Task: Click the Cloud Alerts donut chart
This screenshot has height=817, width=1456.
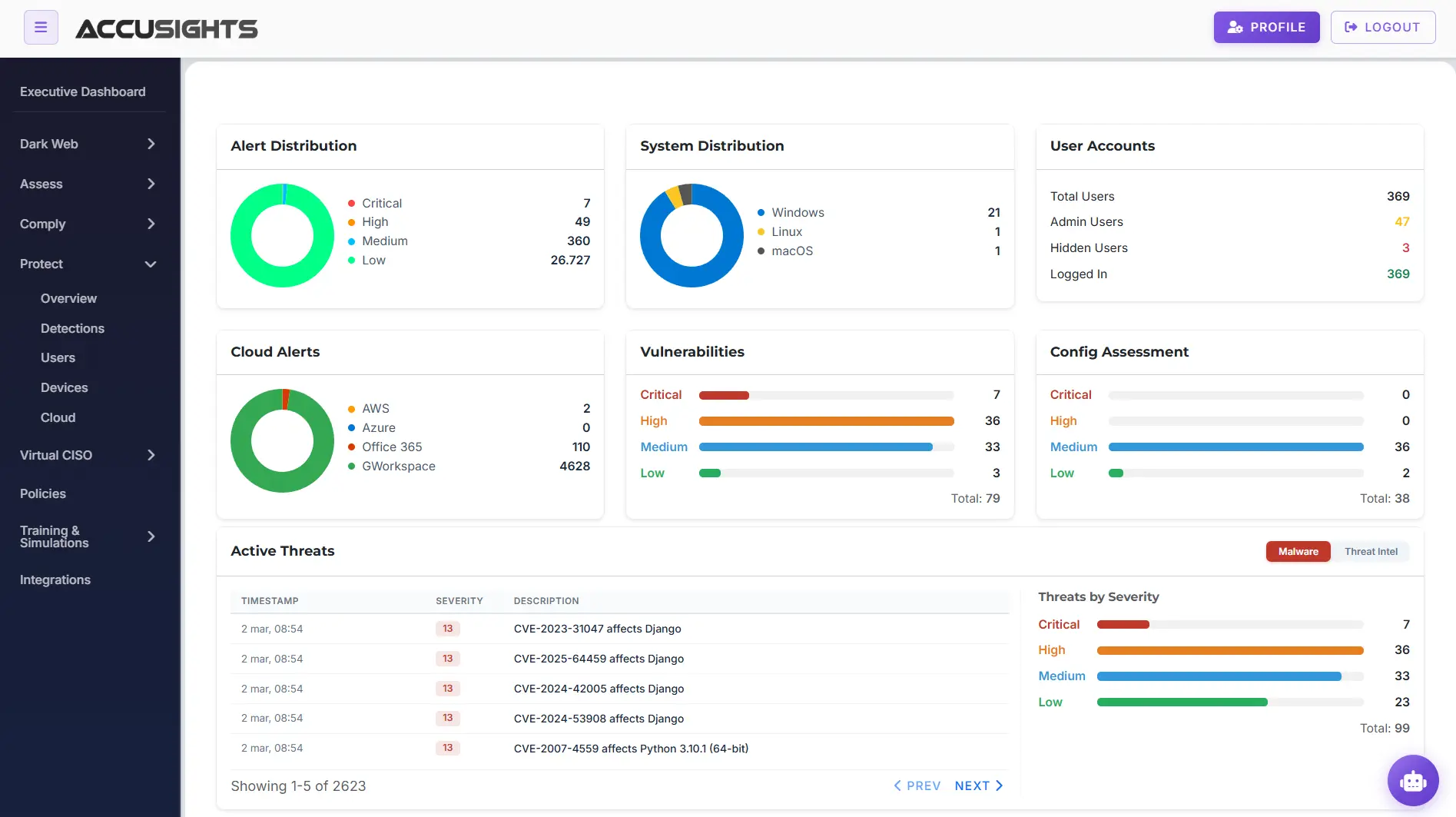Action: point(283,440)
